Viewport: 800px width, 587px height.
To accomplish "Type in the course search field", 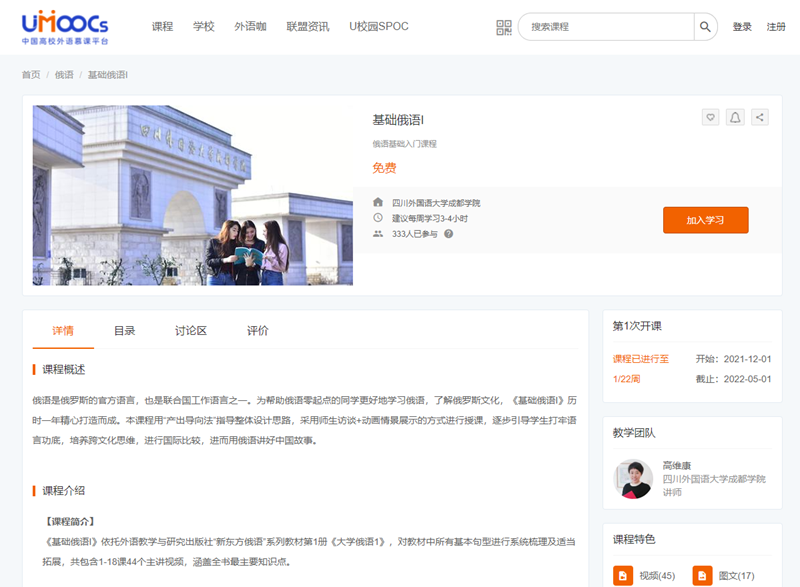I will 607,27.
